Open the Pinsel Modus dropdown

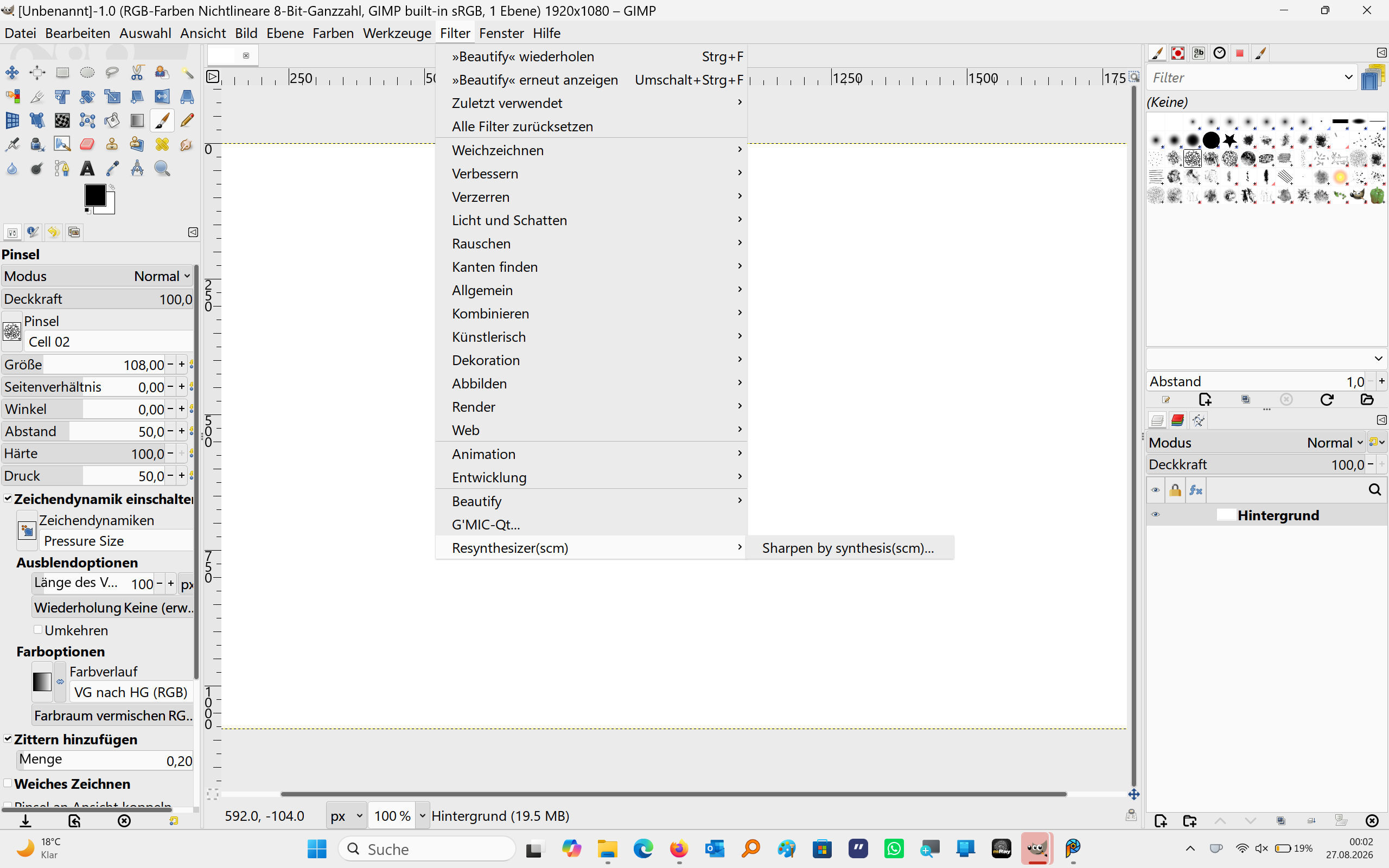tap(97, 276)
